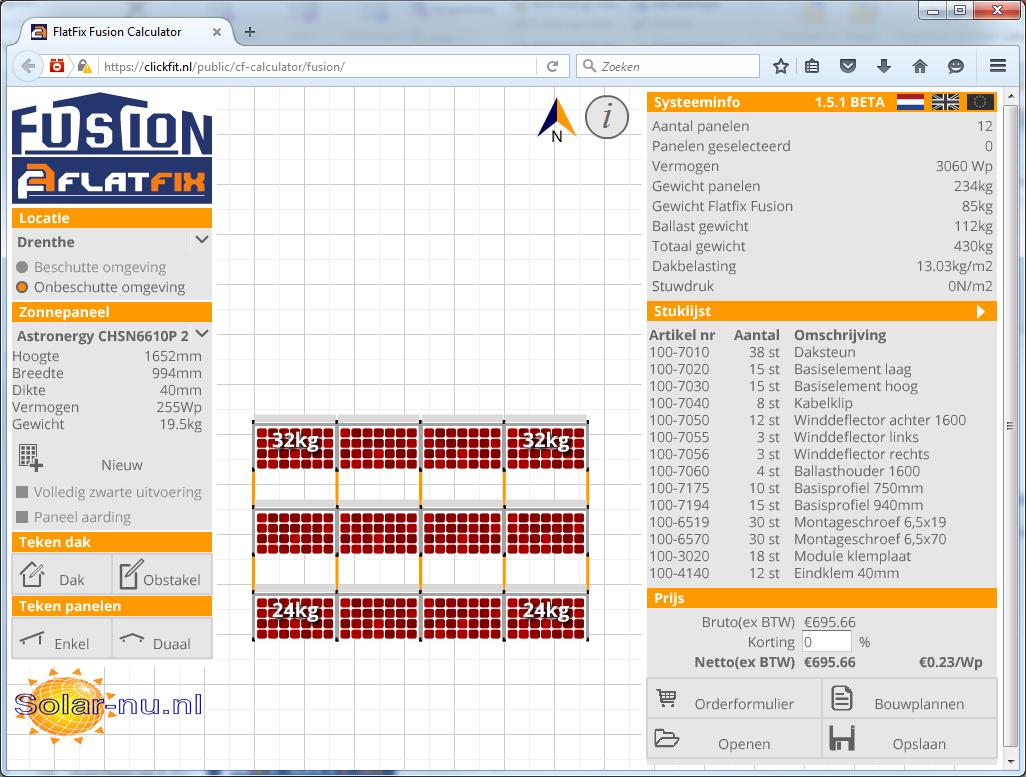Screen dimensions: 1026x777
Task: Click the new solar panel grid icon
Action: (30, 458)
